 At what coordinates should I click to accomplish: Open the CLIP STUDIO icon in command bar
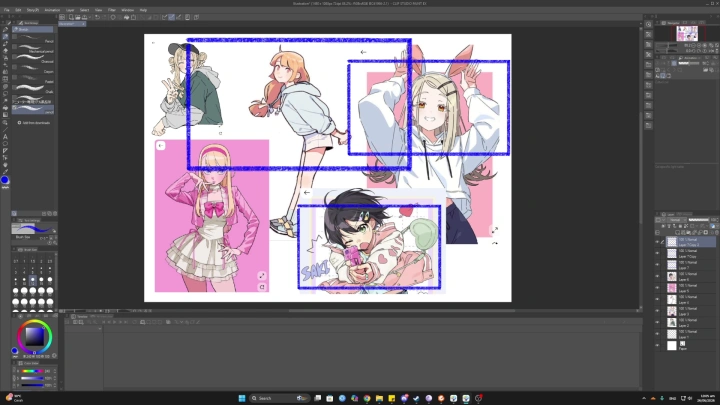point(62,17)
